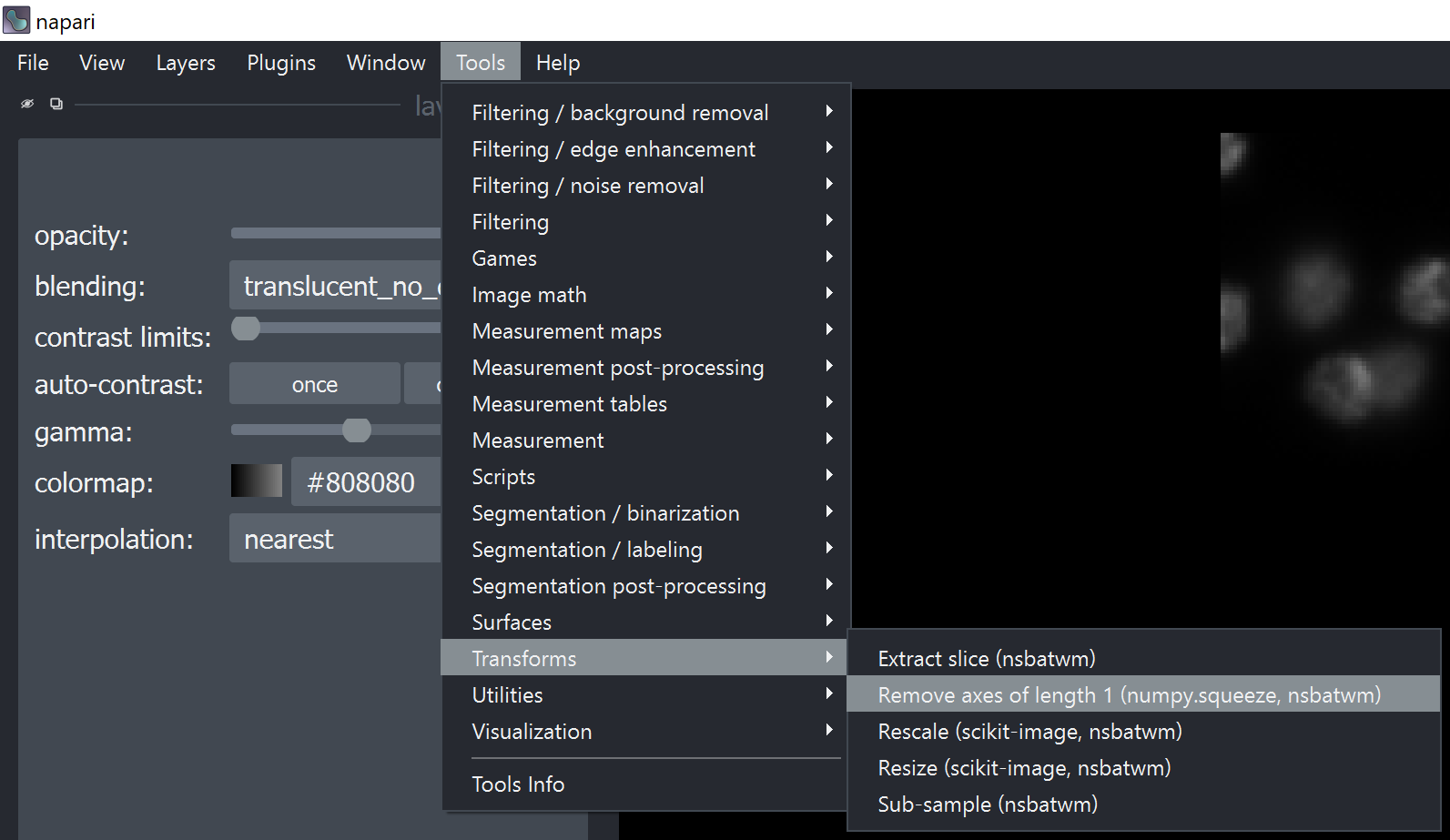Viewport: 1450px width, 840px height.
Task: Choose Extract slice (nsbatwm)
Action: pyautogui.click(x=1144, y=658)
